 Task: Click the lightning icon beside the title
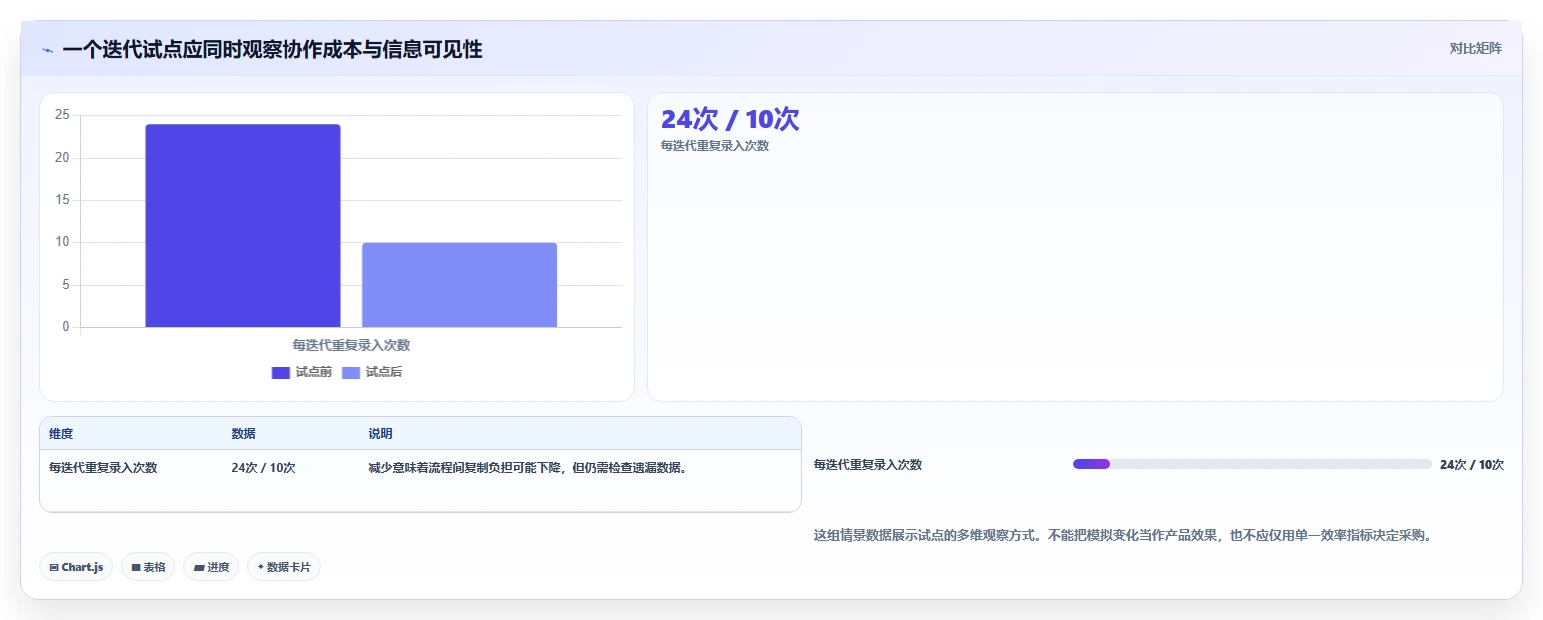click(47, 50)
